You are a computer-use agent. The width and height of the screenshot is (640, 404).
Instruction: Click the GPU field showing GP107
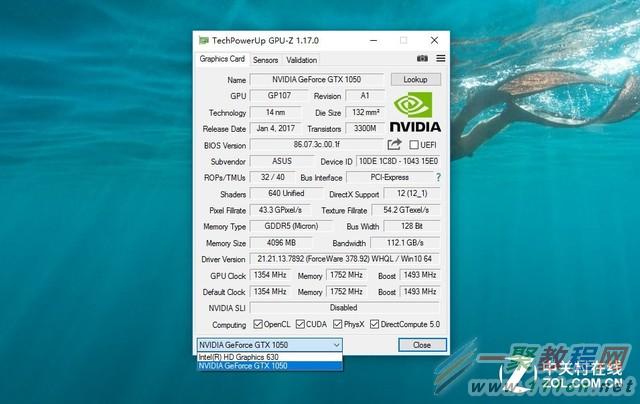279,96
